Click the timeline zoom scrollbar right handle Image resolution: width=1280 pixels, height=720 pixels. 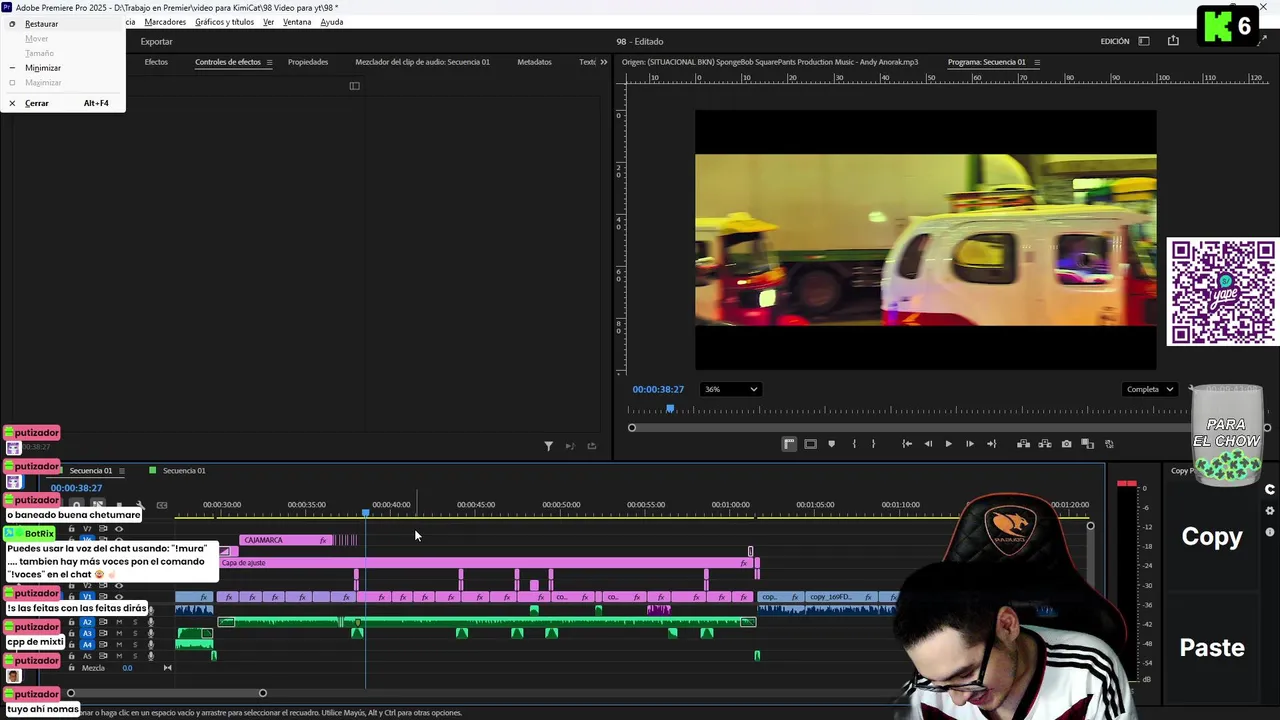pyautogui.click(x=263, y=693)
